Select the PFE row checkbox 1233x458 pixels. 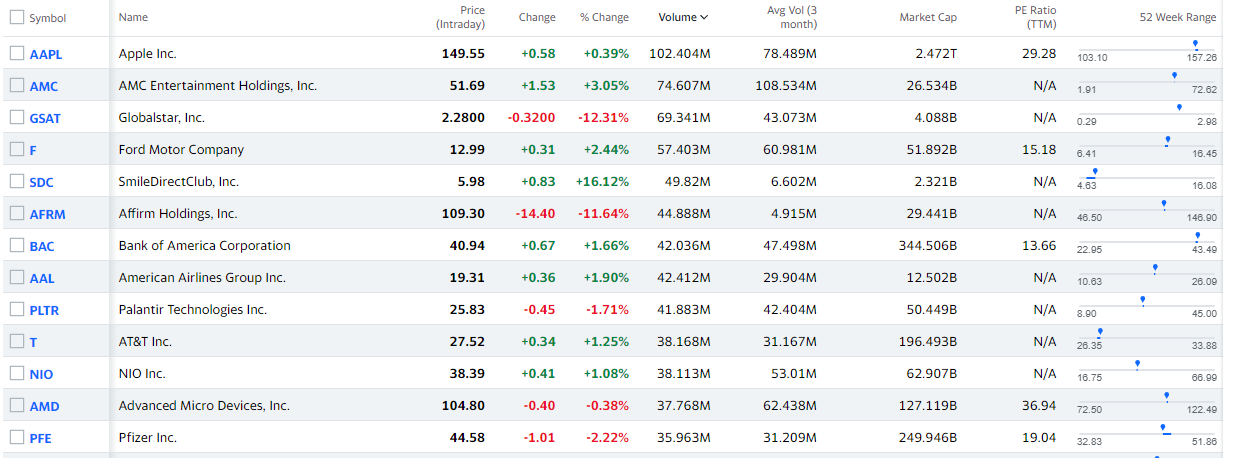tap(17, 437)
